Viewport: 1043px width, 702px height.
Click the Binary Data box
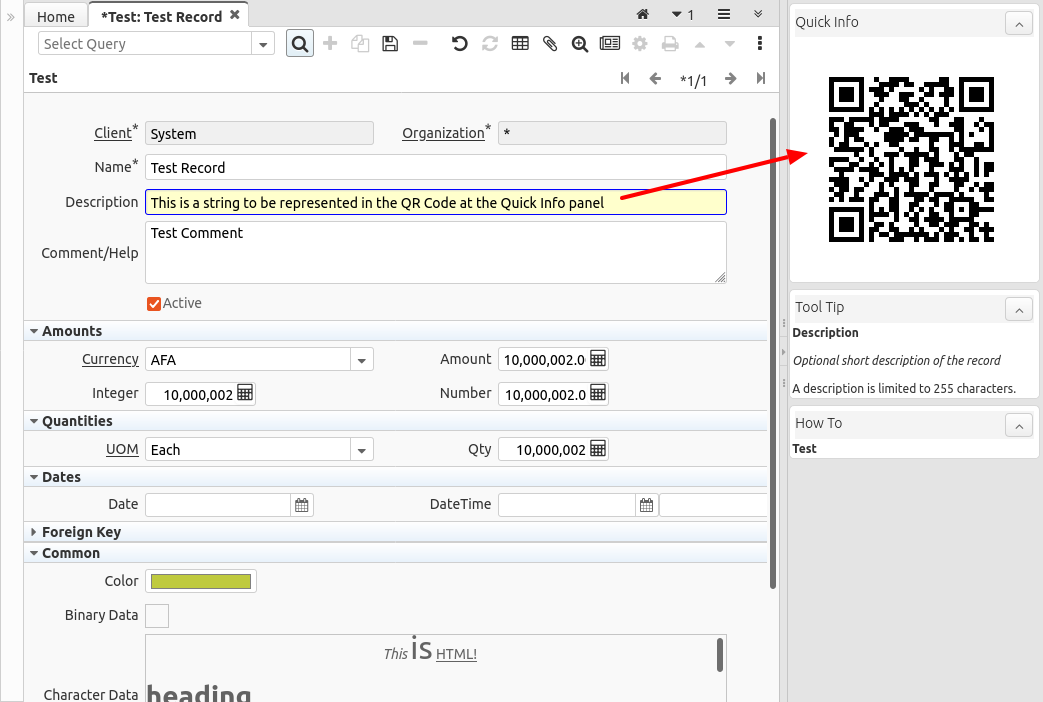tap(157, 616)
